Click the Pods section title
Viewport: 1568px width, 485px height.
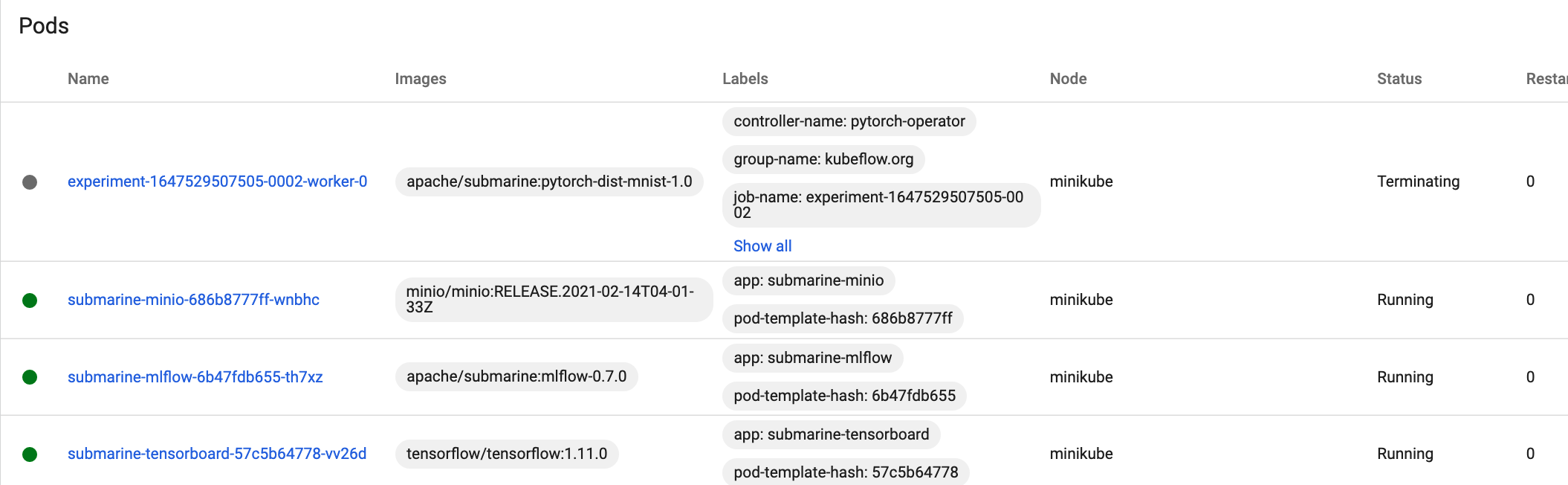[x=44, y=26]
